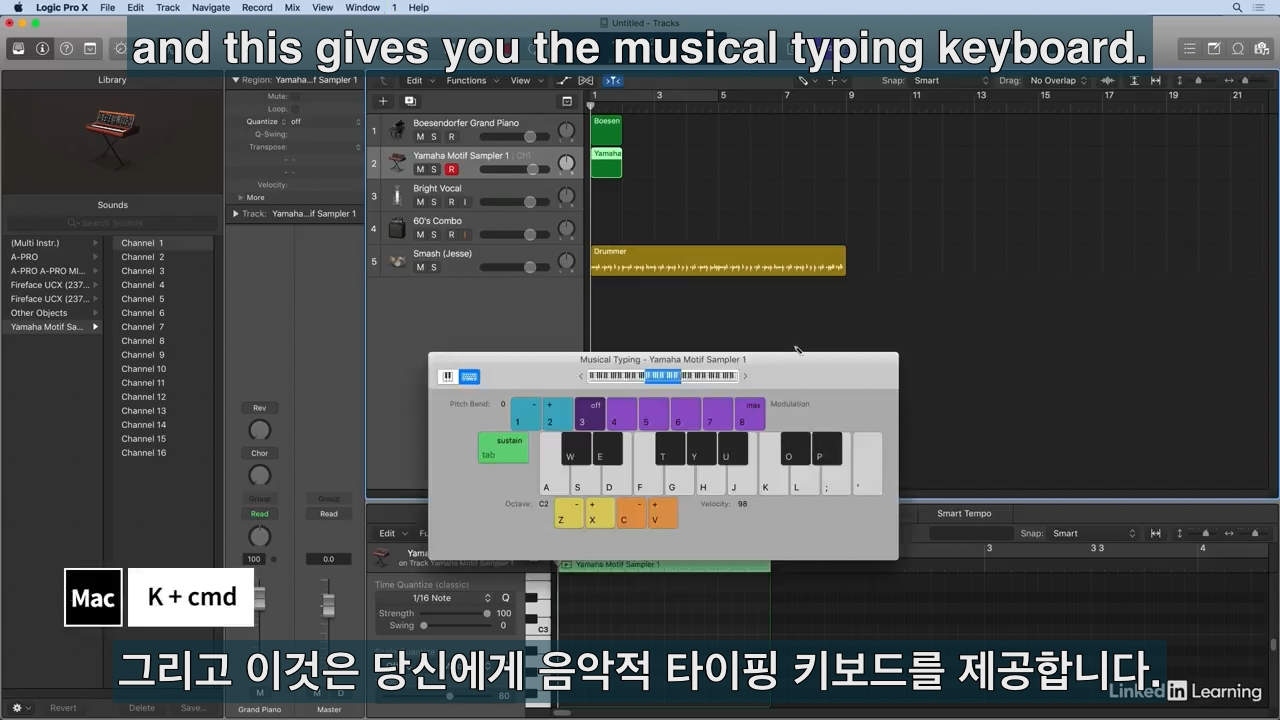
Task: Toggle the Toolbar icon in control bar
Action: (x=90, y=48)
